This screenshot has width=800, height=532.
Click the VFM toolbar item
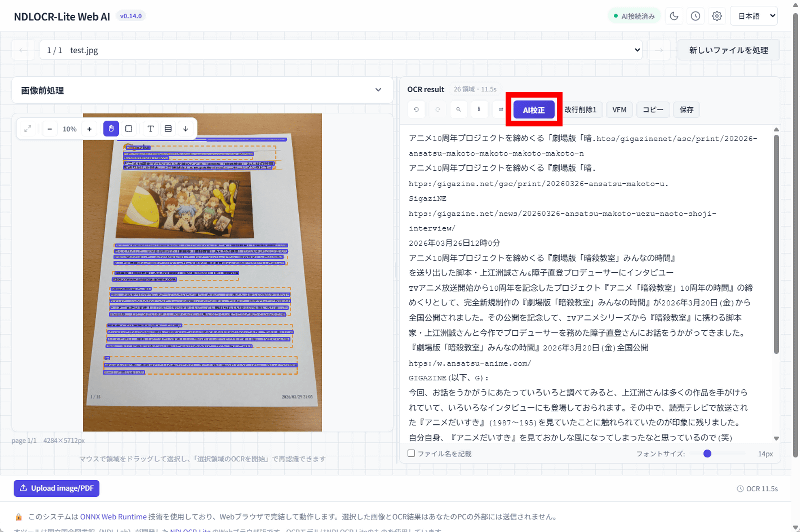[x=619, y=109]
